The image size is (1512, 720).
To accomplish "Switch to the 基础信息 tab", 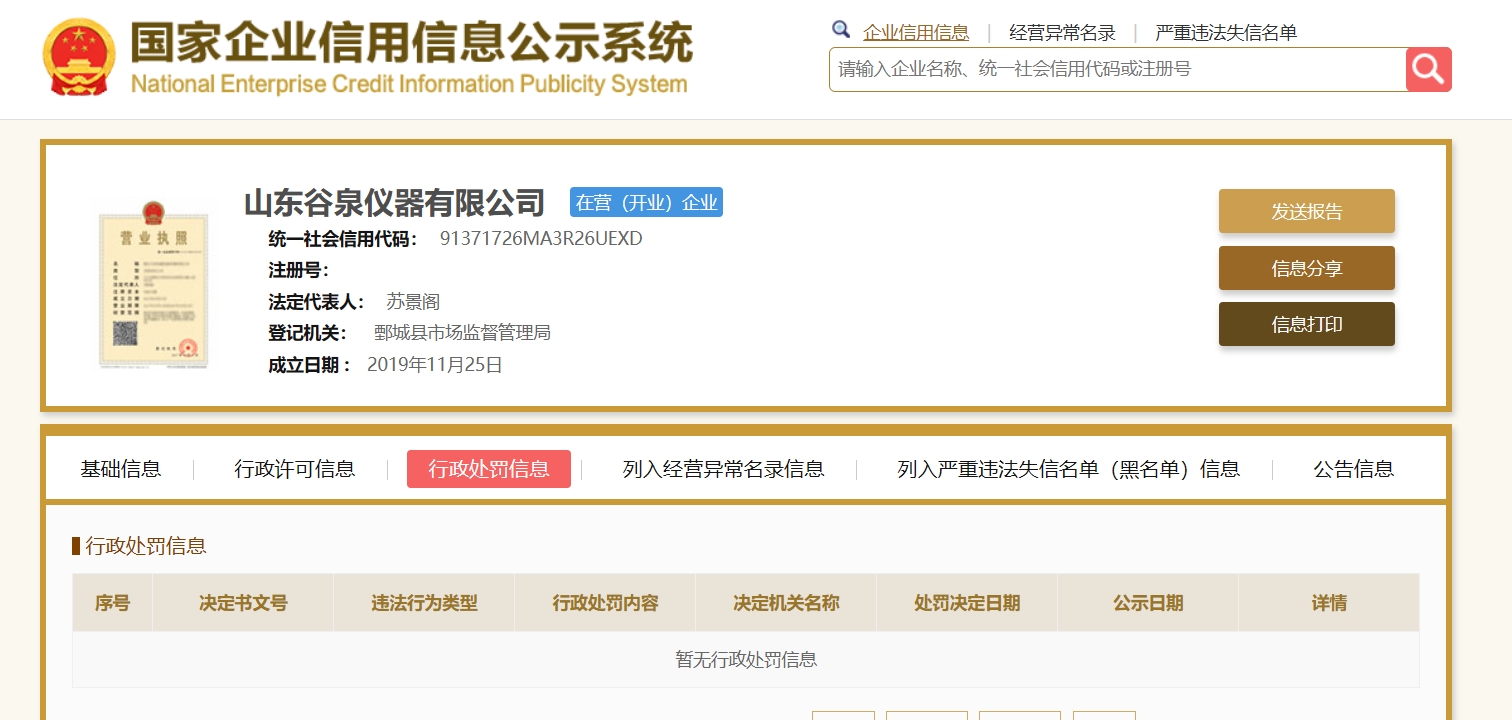I will pyautogui.click(x=121, y=469).
